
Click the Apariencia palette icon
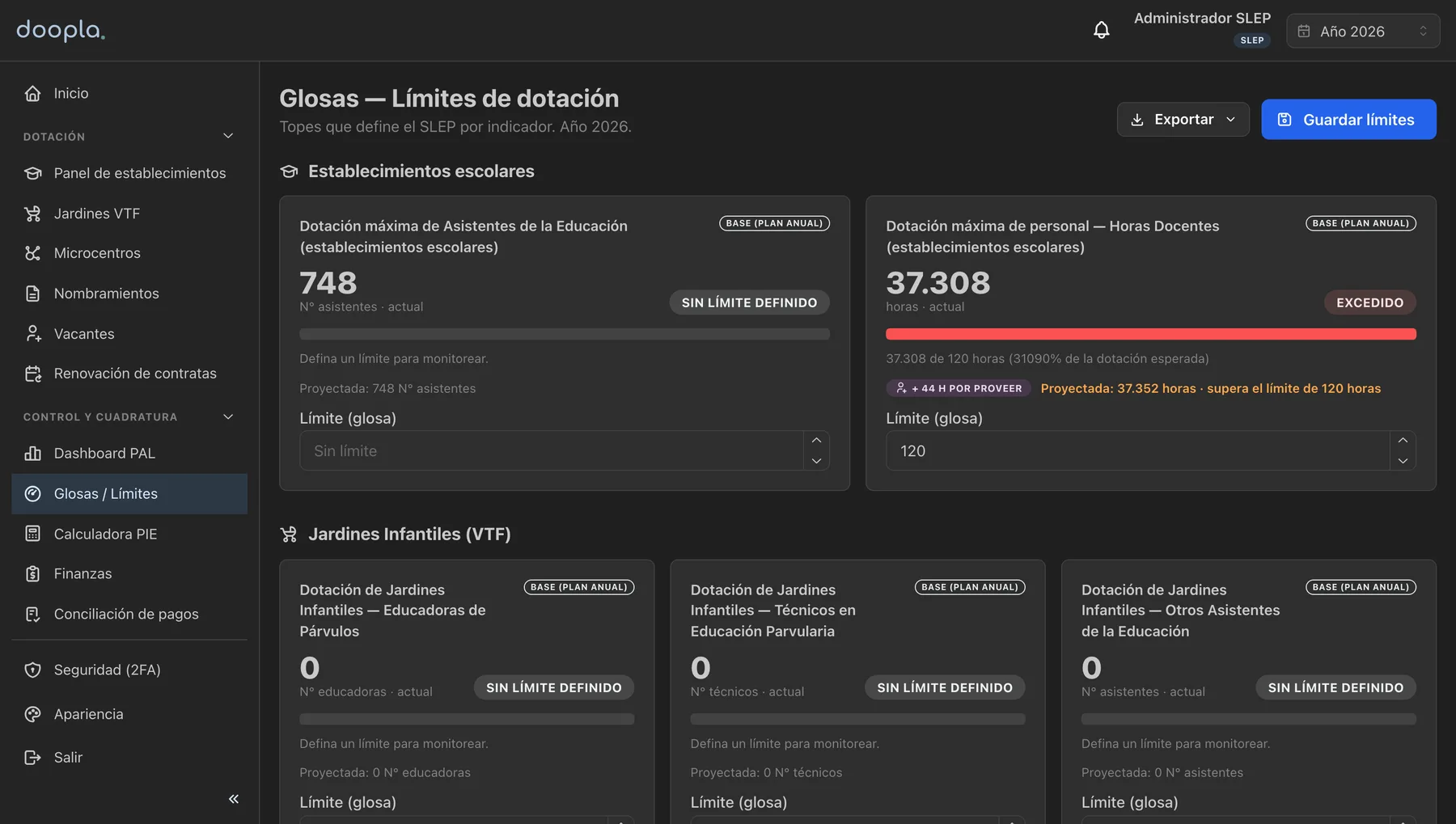pos(32,714)
